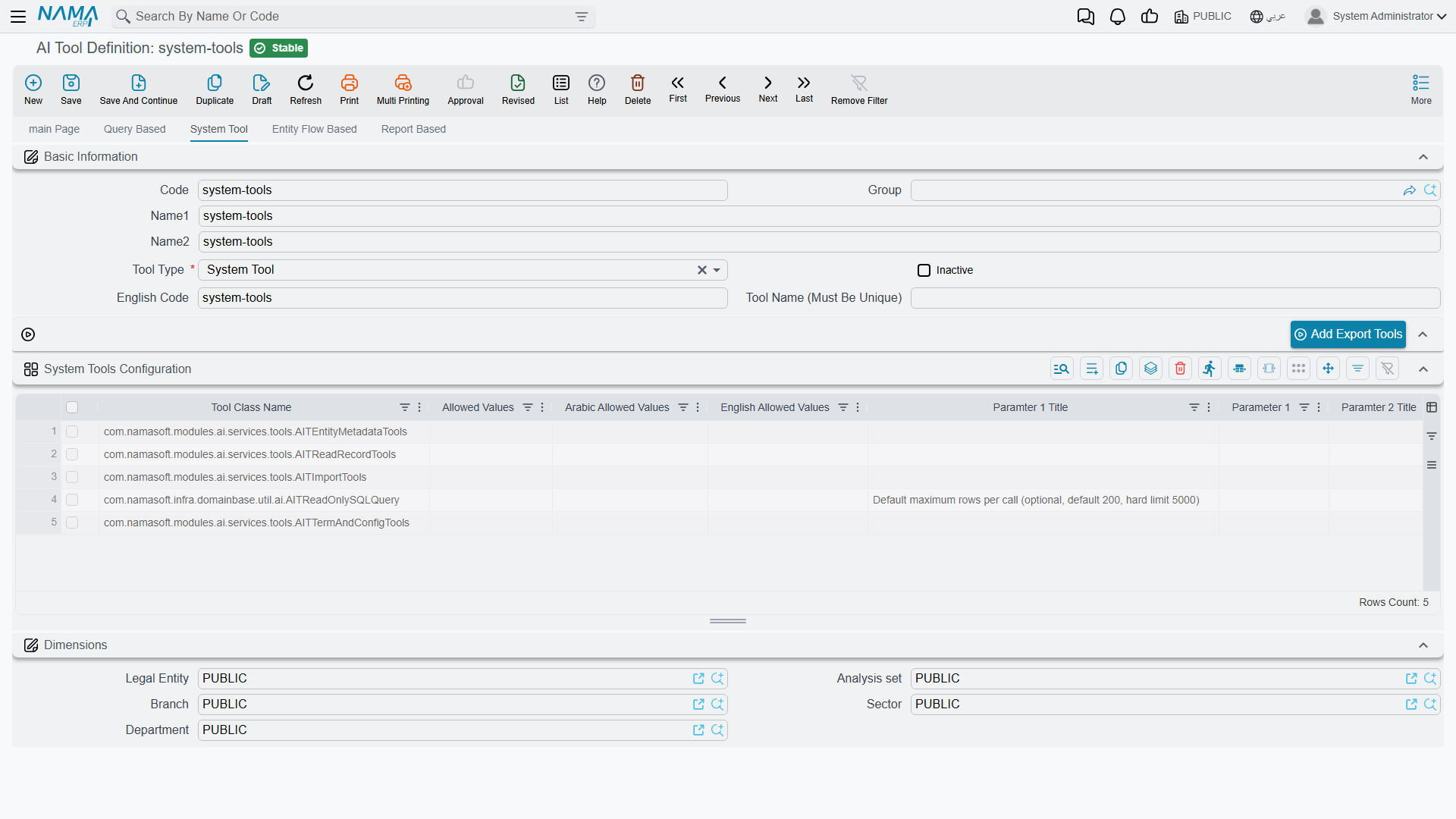Click the English Code input field
This screenshot has height=819, width=1456.
click(463, 298)
